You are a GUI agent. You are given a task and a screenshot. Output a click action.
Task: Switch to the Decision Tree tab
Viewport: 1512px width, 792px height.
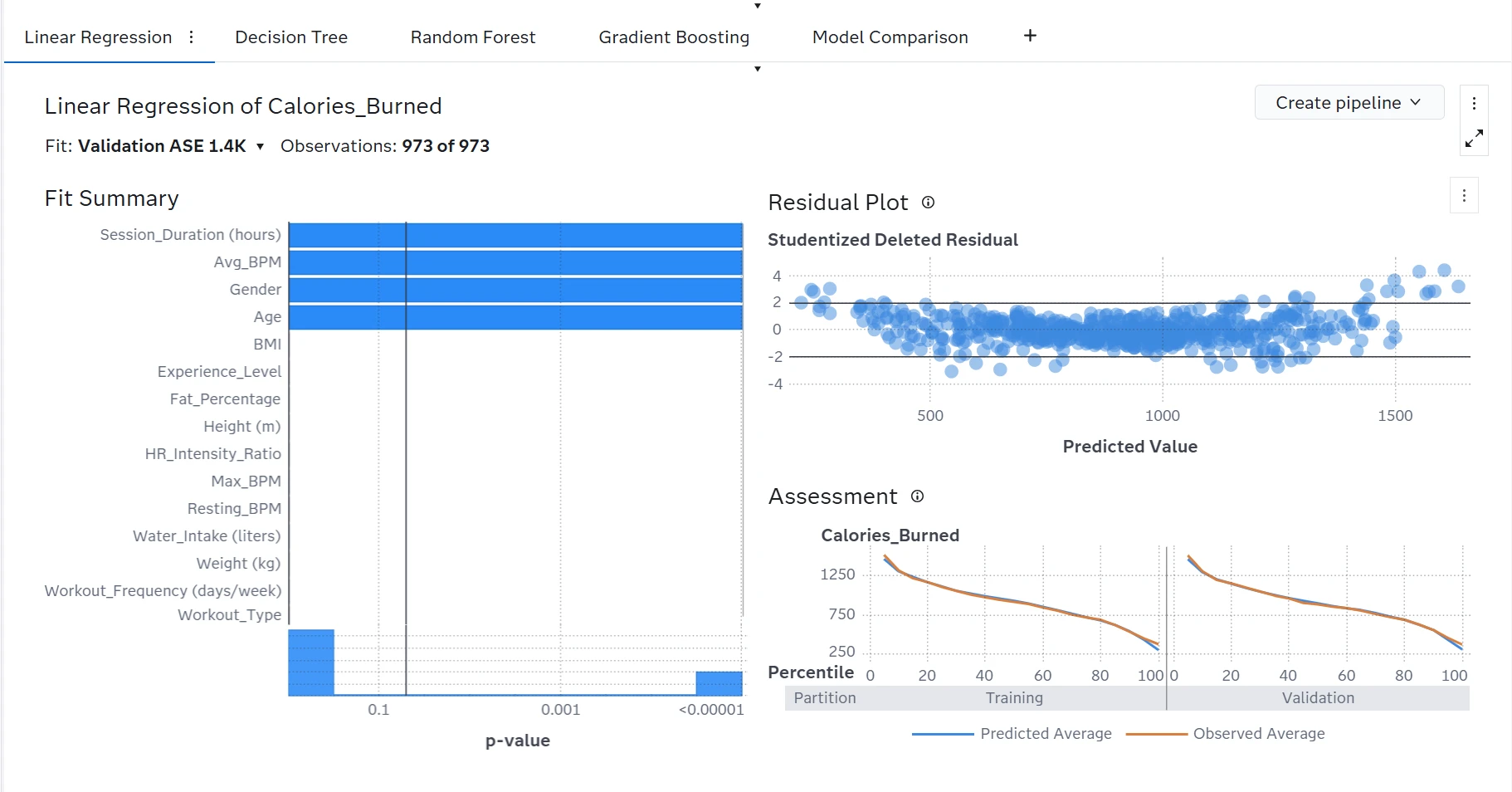(x=291, y=37)
